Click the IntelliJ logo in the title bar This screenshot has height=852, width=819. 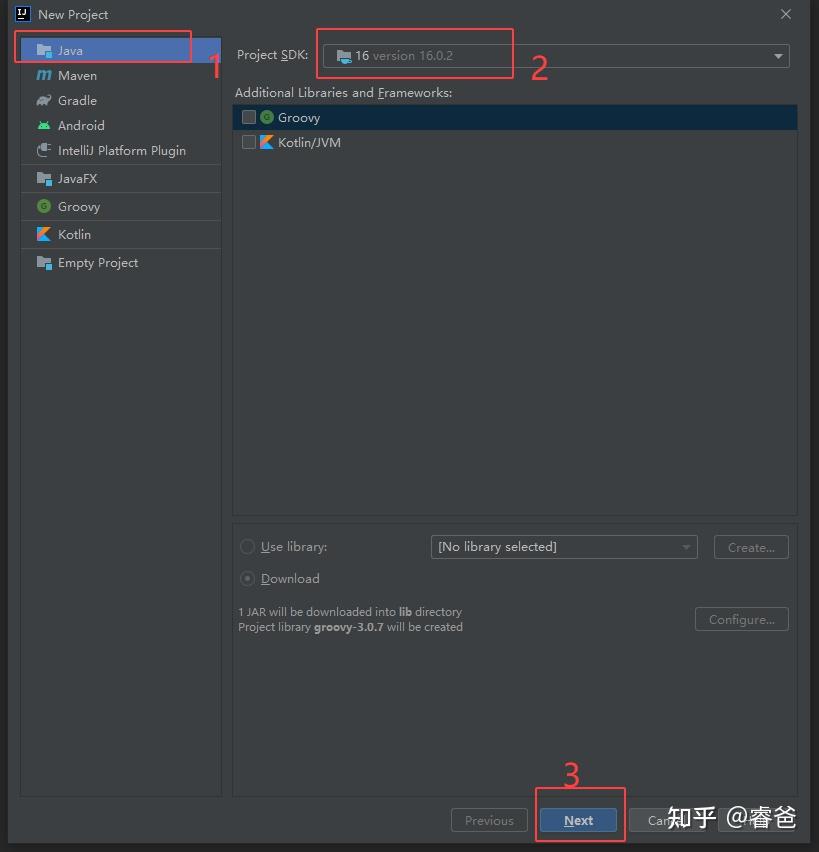22,14
